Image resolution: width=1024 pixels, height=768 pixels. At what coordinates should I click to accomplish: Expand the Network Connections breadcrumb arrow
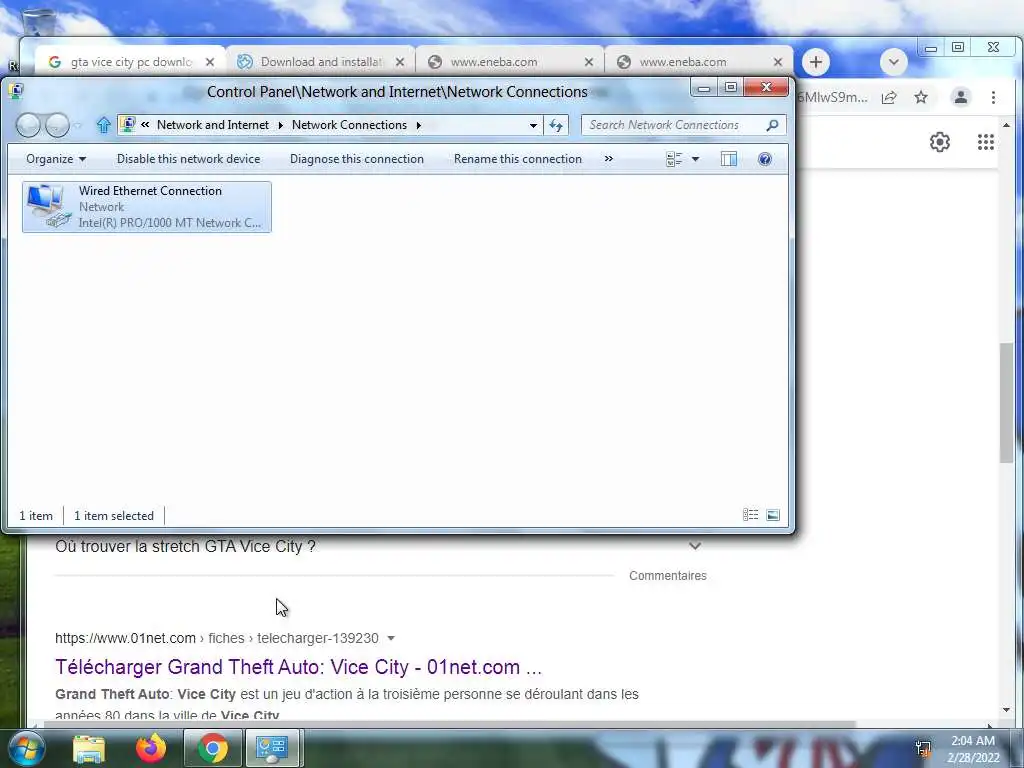click(419, 125)
